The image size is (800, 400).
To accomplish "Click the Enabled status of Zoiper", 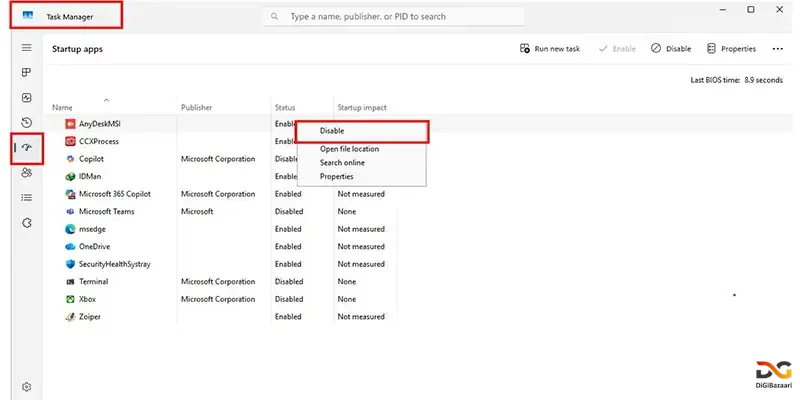I will coord(288,317).
